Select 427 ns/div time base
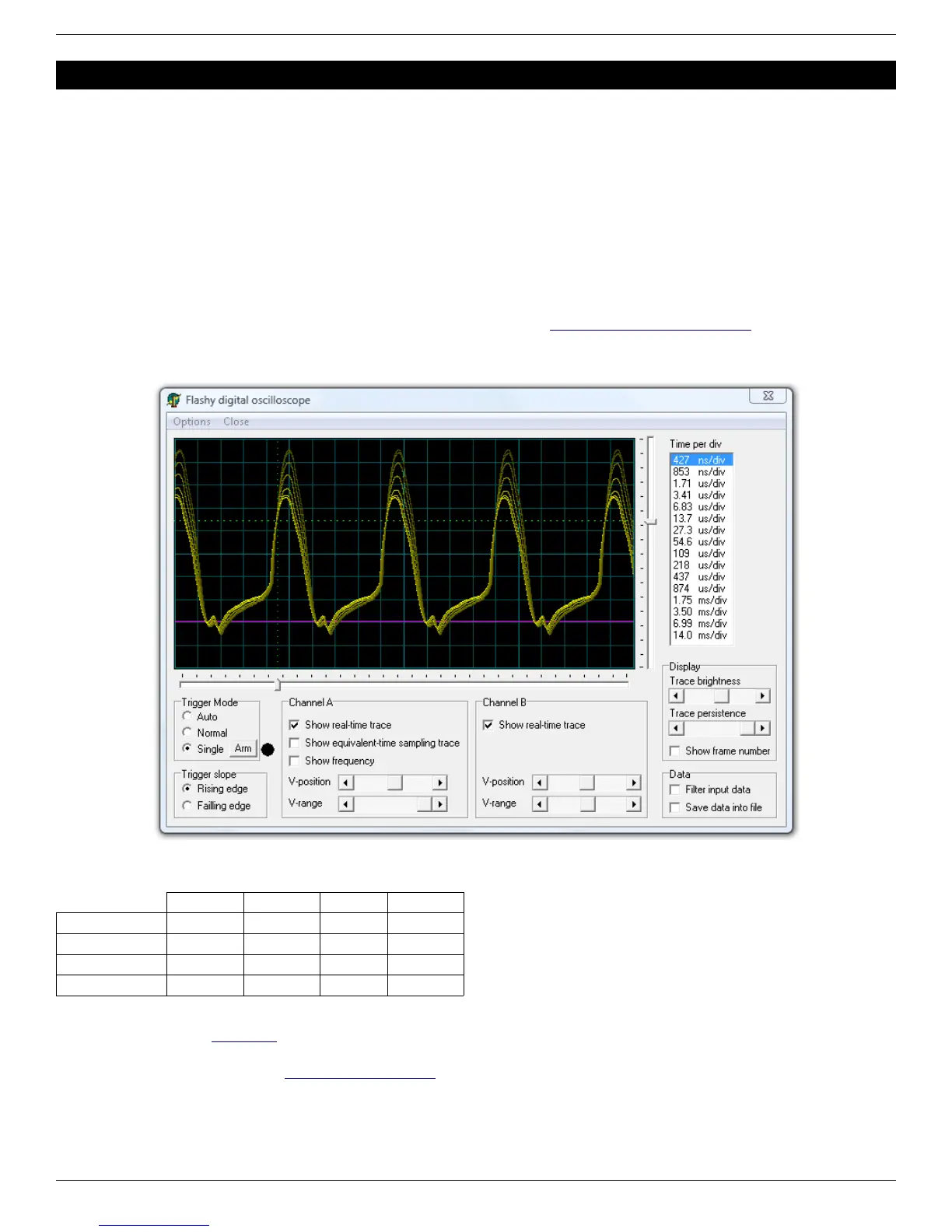 coord(702,460)
